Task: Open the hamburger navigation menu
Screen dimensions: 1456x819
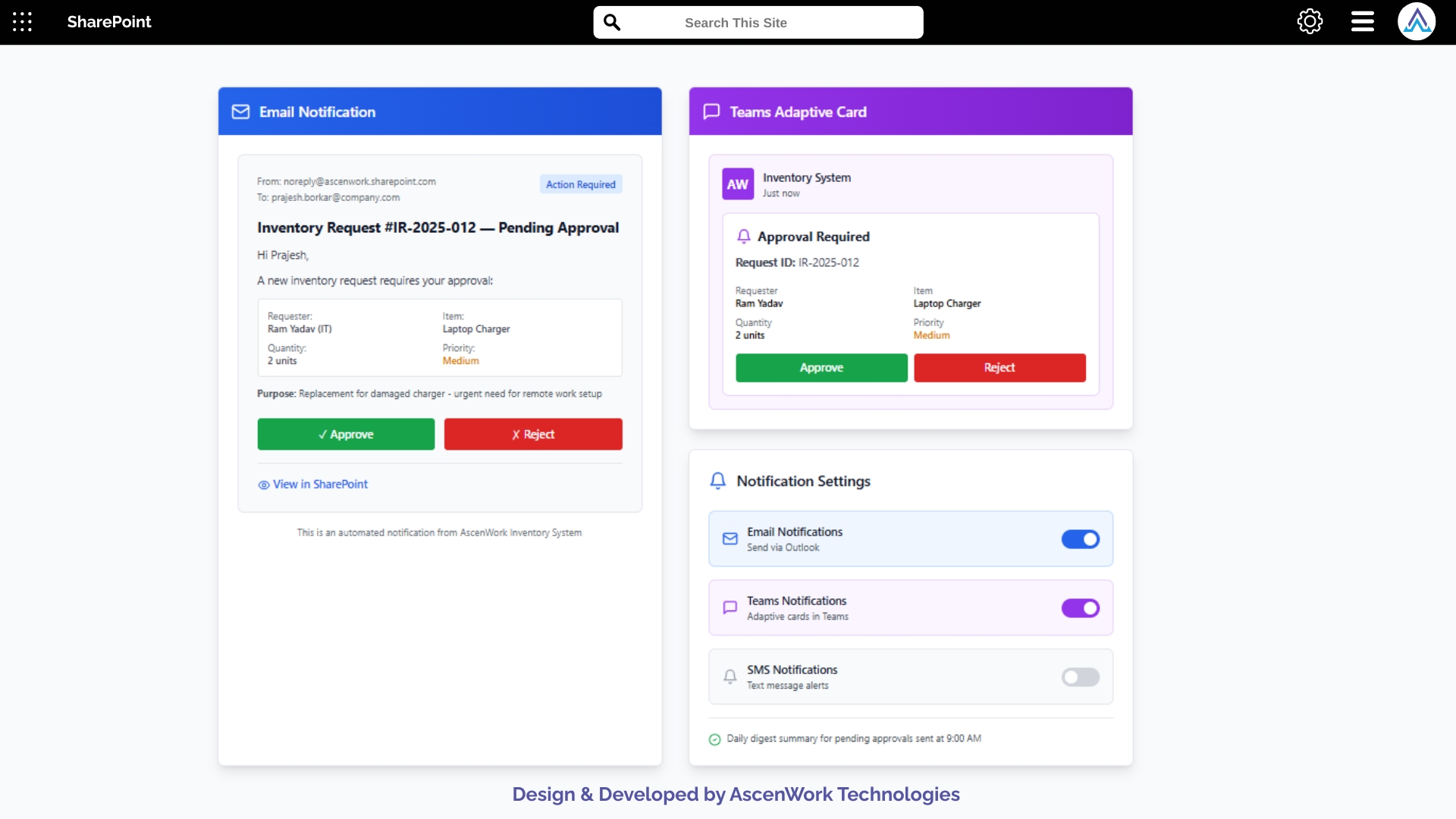Action: [x=1361, y=21]
